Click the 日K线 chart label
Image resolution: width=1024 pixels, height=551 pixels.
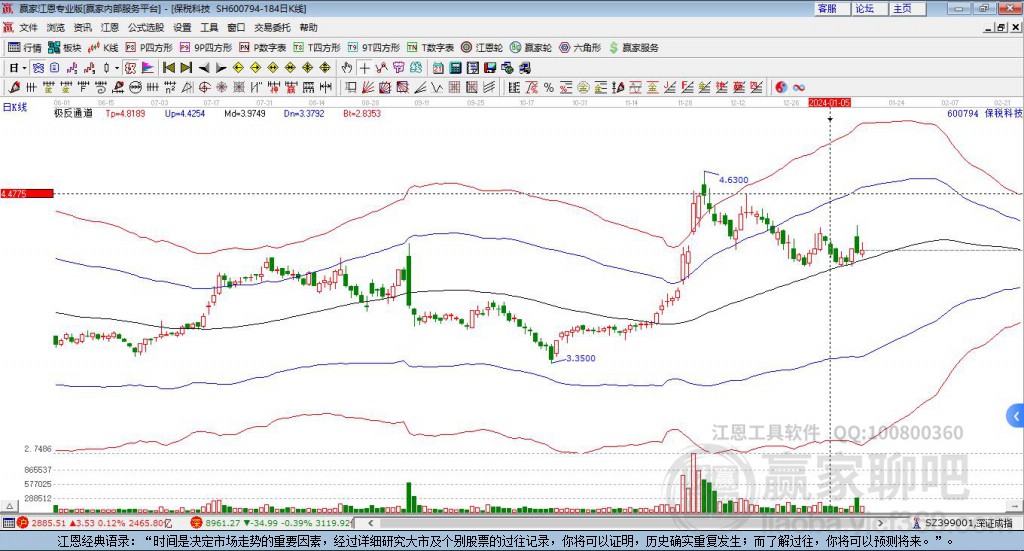click(x=15, y=108)
